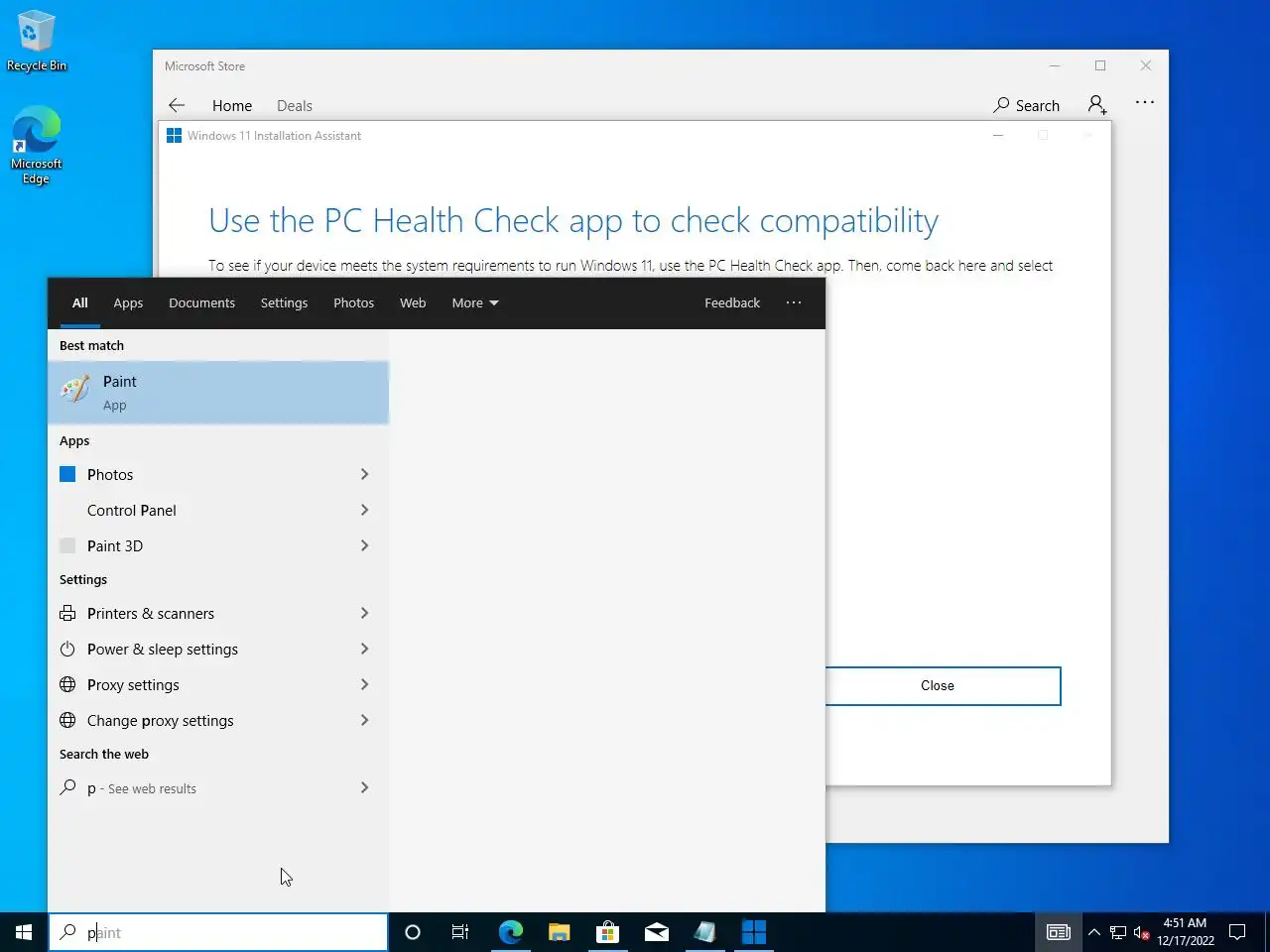Open Control Panel search result
This screenshot has width=1270, height=952.
pos(218,510)
